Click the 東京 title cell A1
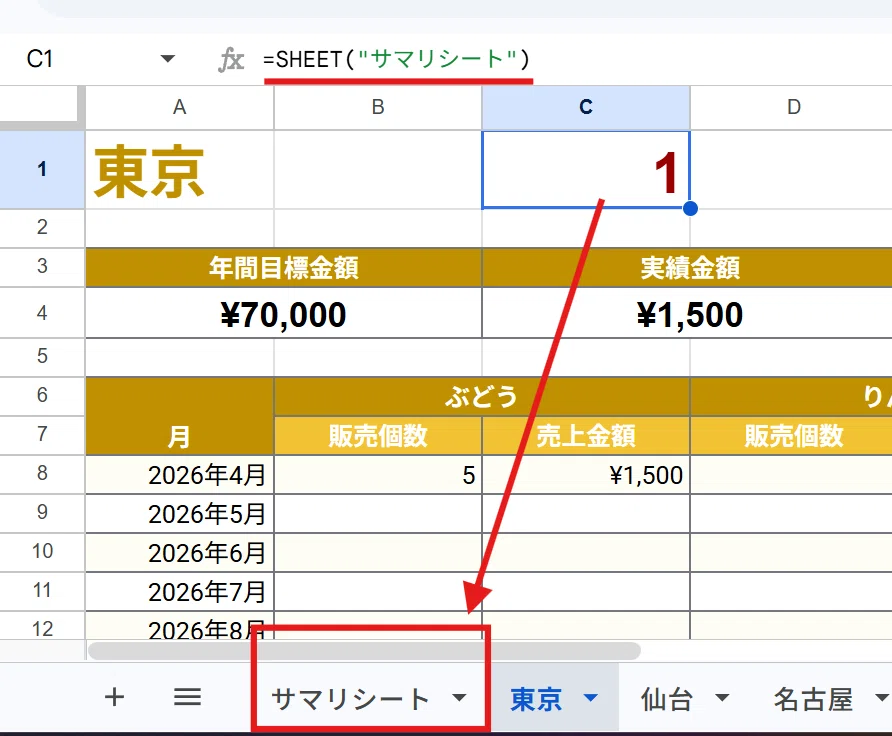892x736 pixels. 180,170
